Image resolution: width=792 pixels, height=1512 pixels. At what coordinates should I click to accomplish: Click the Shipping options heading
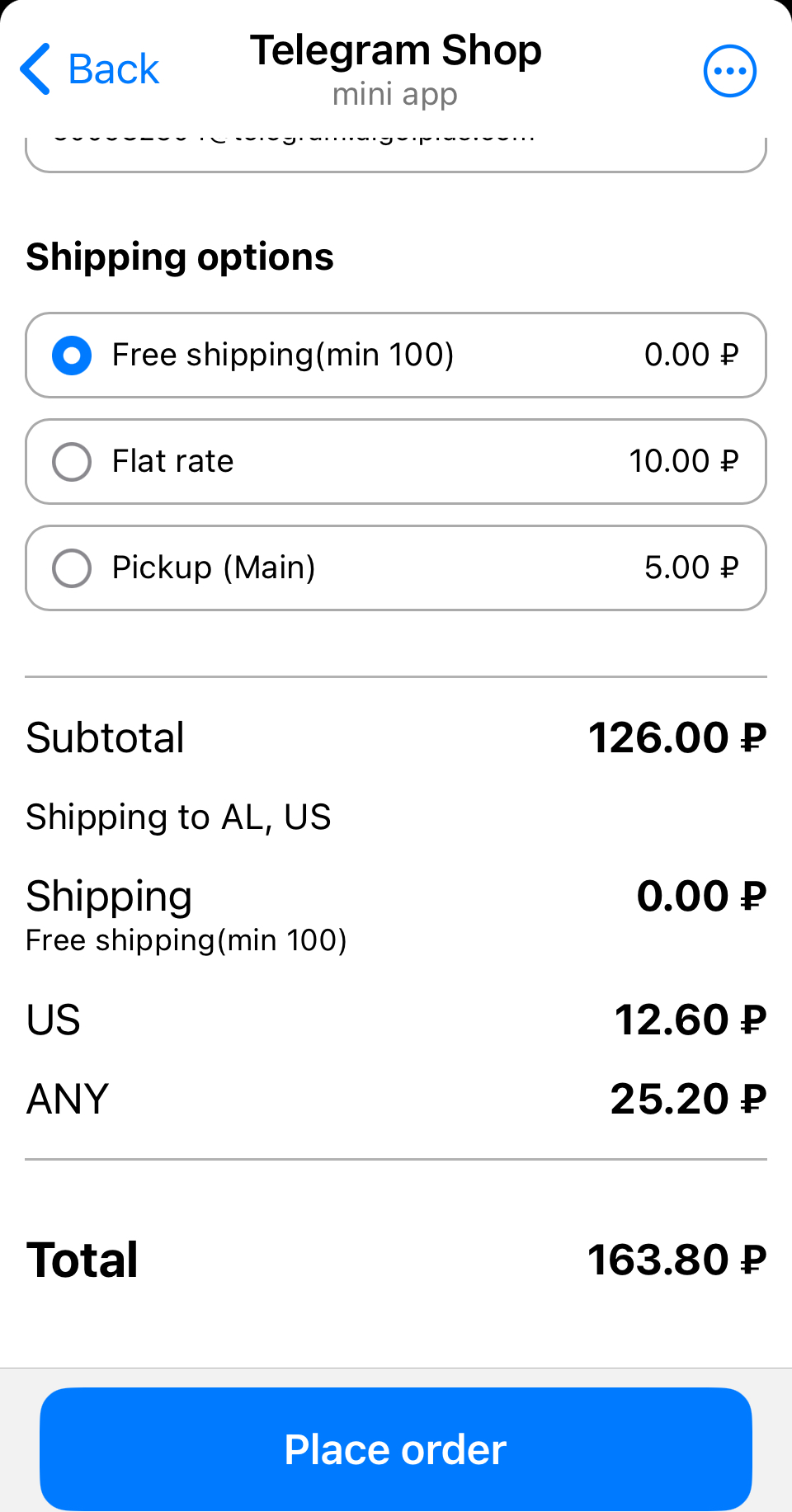point(180,257)
